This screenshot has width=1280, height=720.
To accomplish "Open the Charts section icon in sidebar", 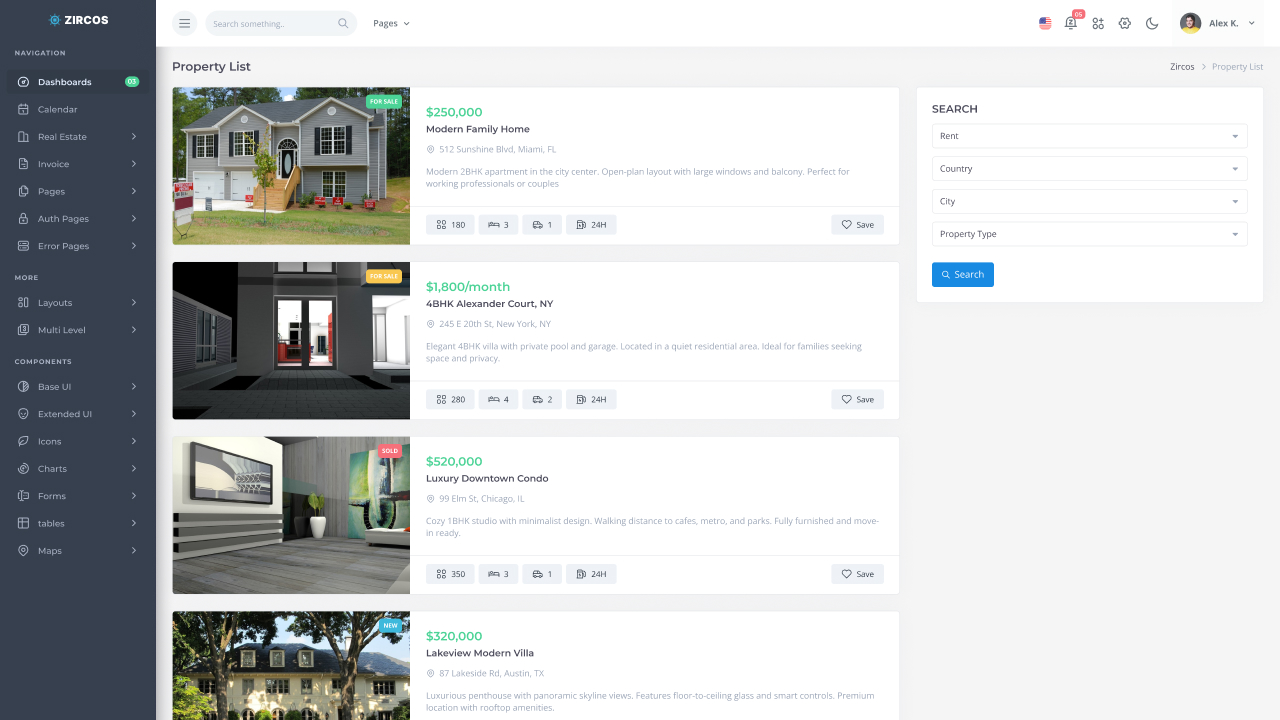I will click(x=22, y=468).
